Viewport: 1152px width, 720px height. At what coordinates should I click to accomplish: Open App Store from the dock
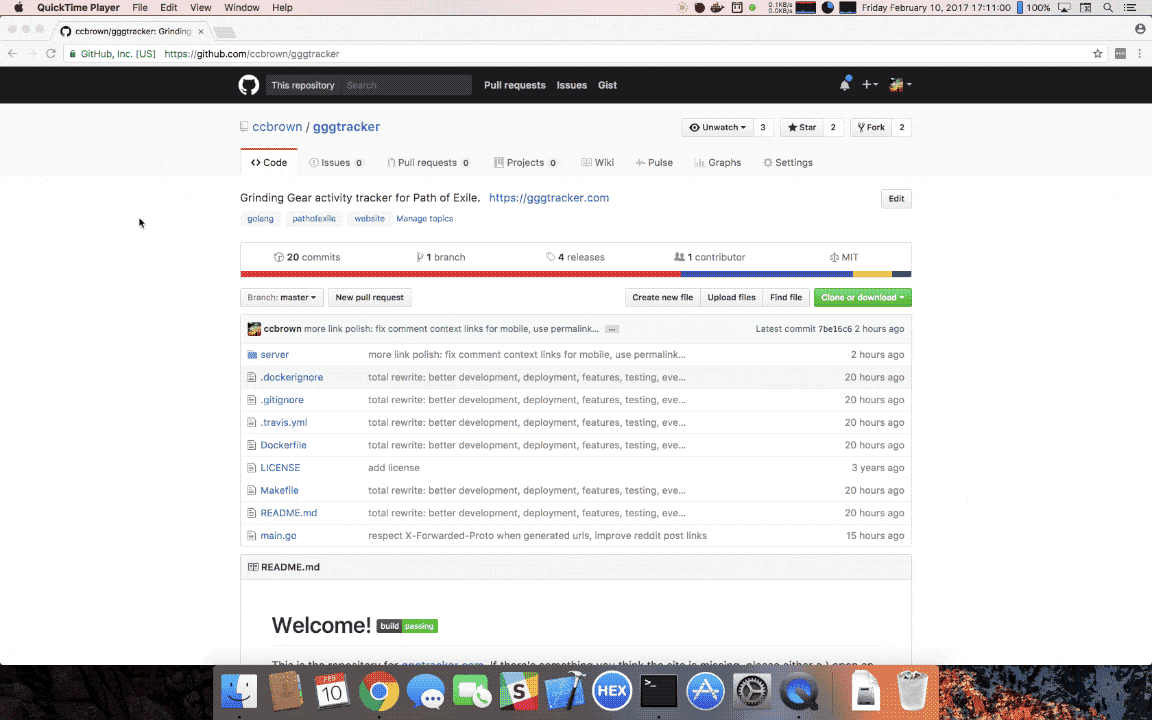pyautogui.click(x=705, y=691)
